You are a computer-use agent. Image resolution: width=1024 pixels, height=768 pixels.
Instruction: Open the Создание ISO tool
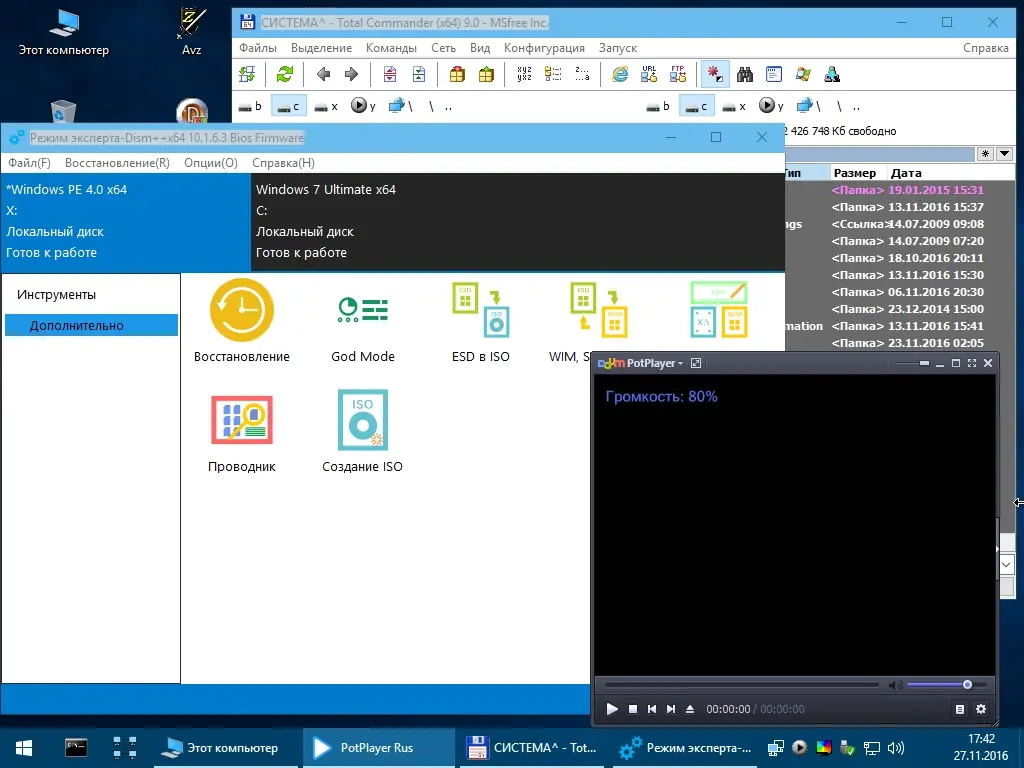pos(362,431)
